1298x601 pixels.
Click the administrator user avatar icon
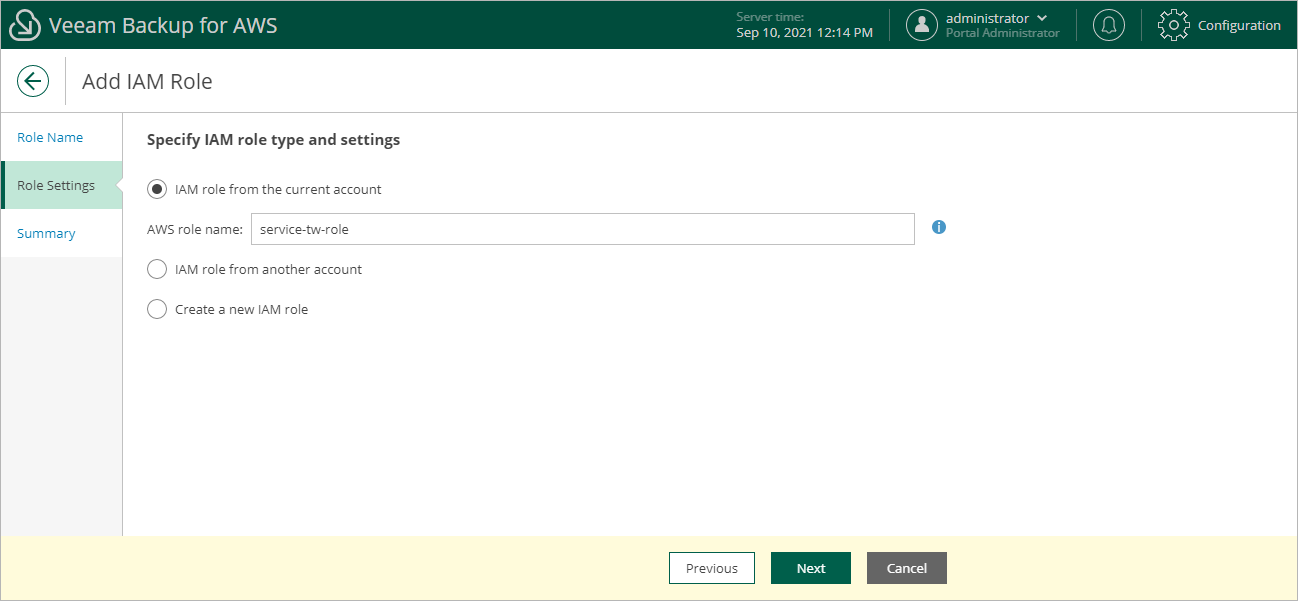point(922,25)
